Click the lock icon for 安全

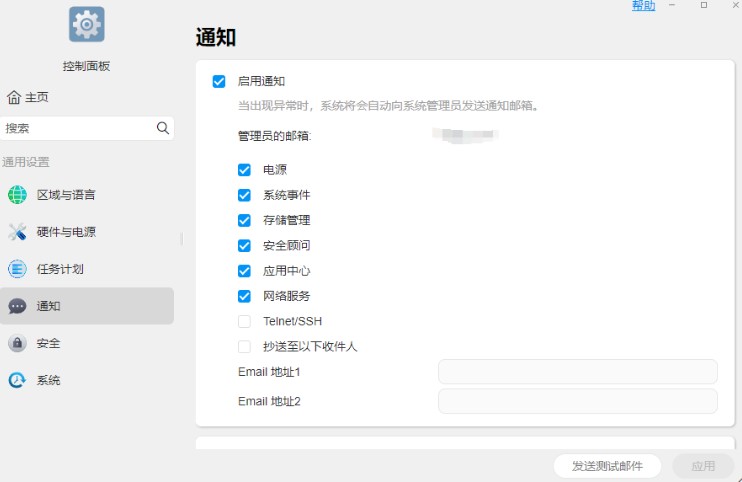18,343
